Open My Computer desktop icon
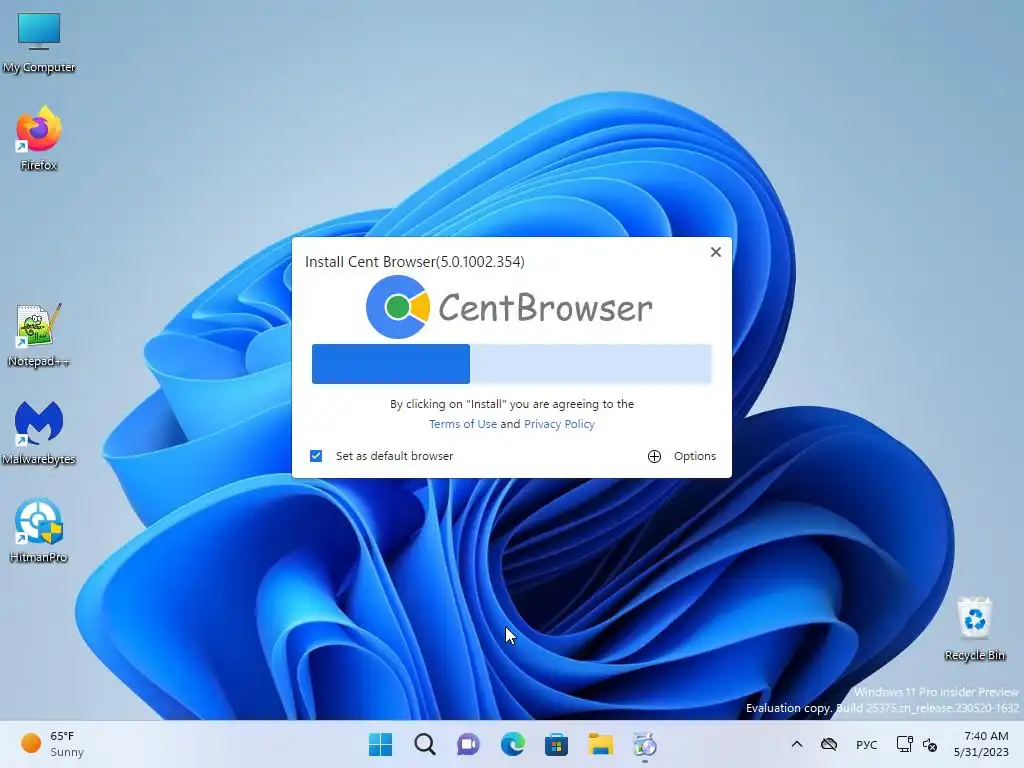1024x768 pixels. pos(39,42)
